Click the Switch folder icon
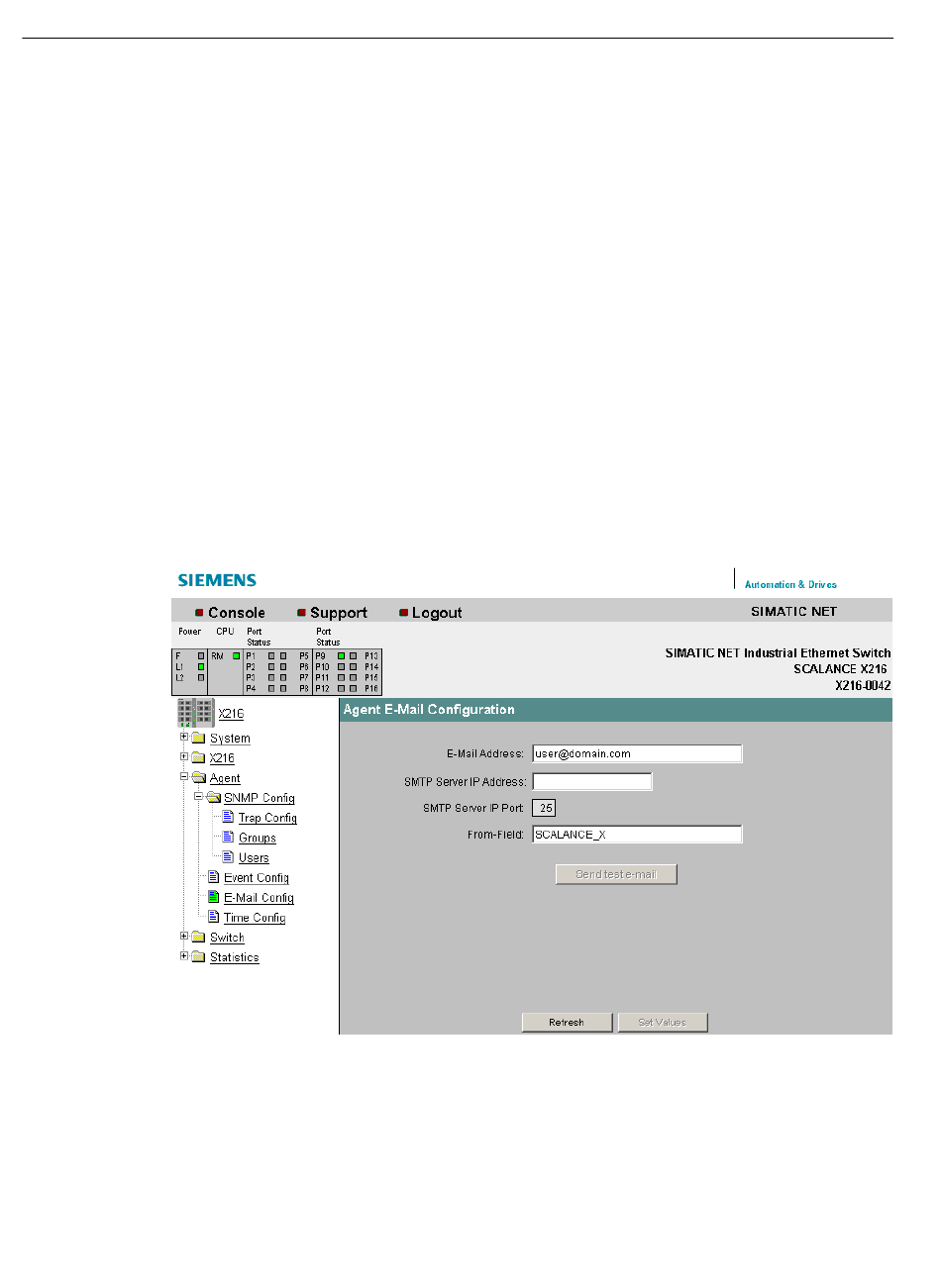Screen dimensions: 941x1288 click(198, 937)
